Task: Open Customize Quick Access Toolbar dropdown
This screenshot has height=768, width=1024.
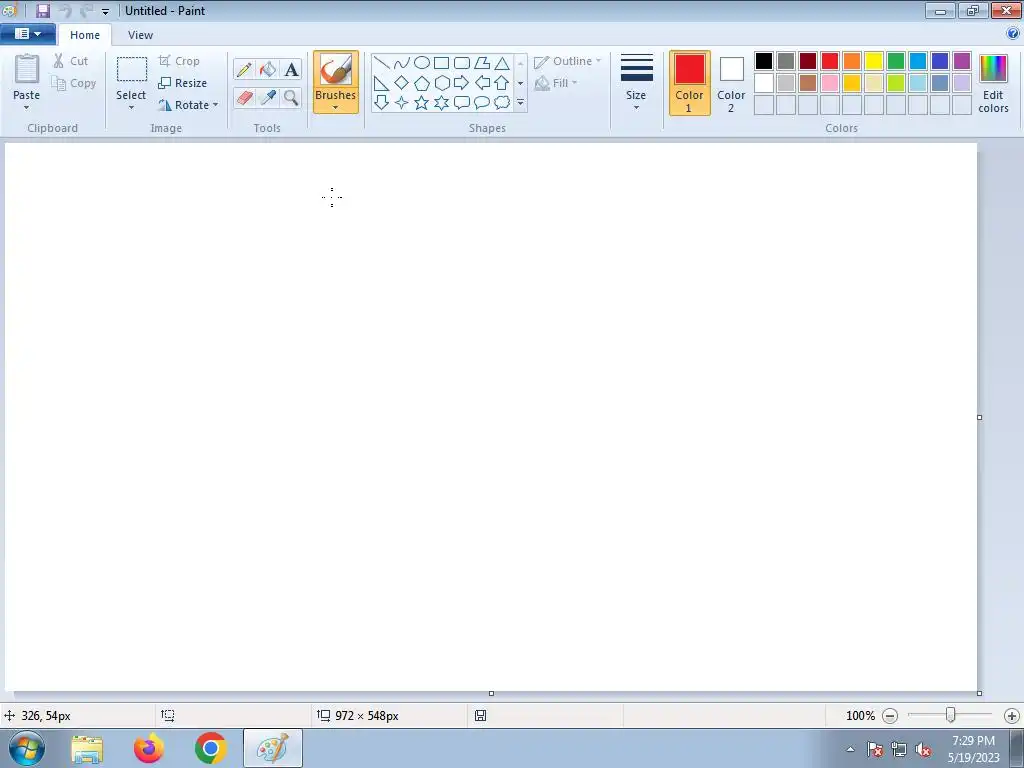Action: pyautogui.click(x=105, y=11)
